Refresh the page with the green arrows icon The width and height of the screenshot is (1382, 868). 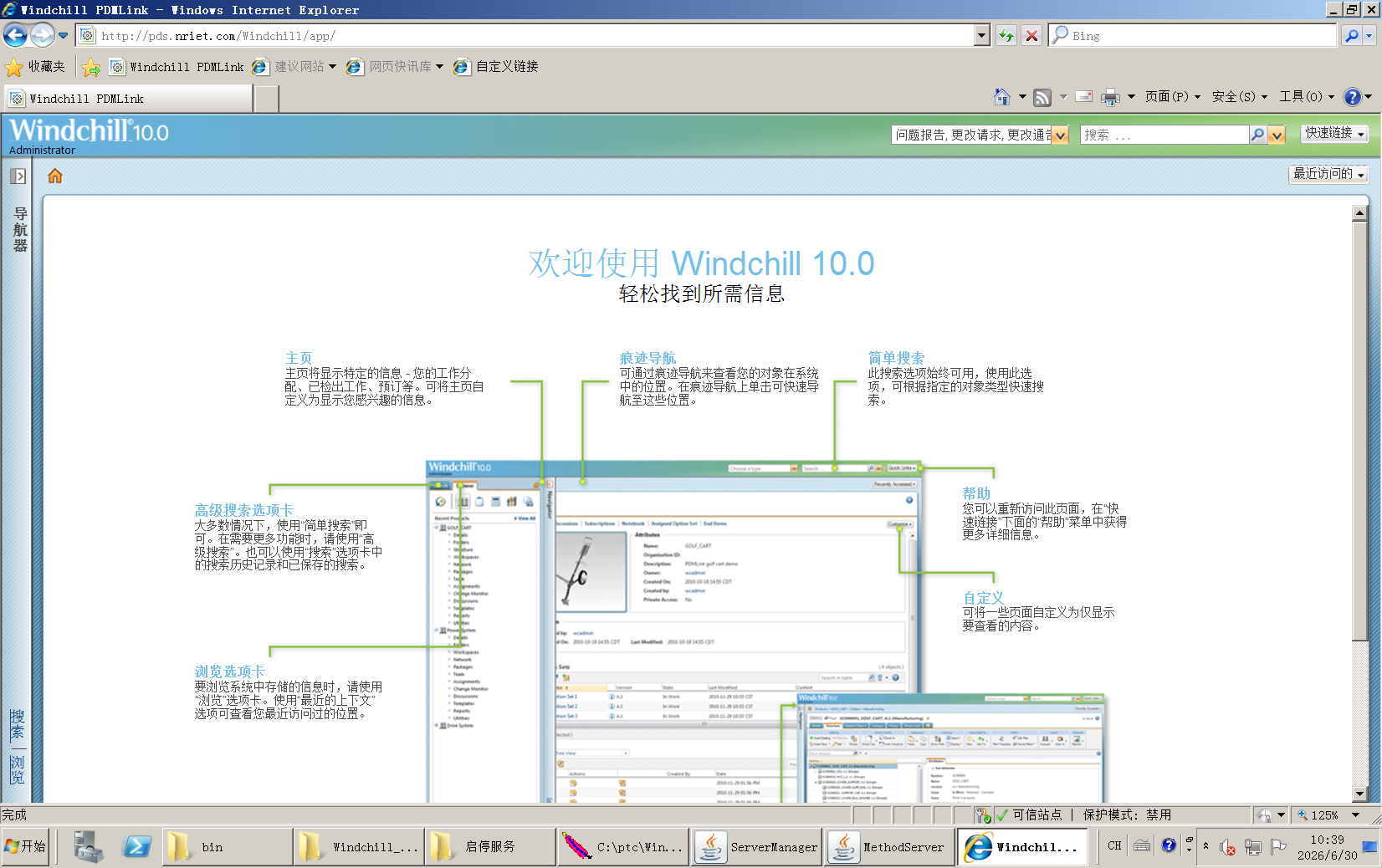[x=1006, y=36]
